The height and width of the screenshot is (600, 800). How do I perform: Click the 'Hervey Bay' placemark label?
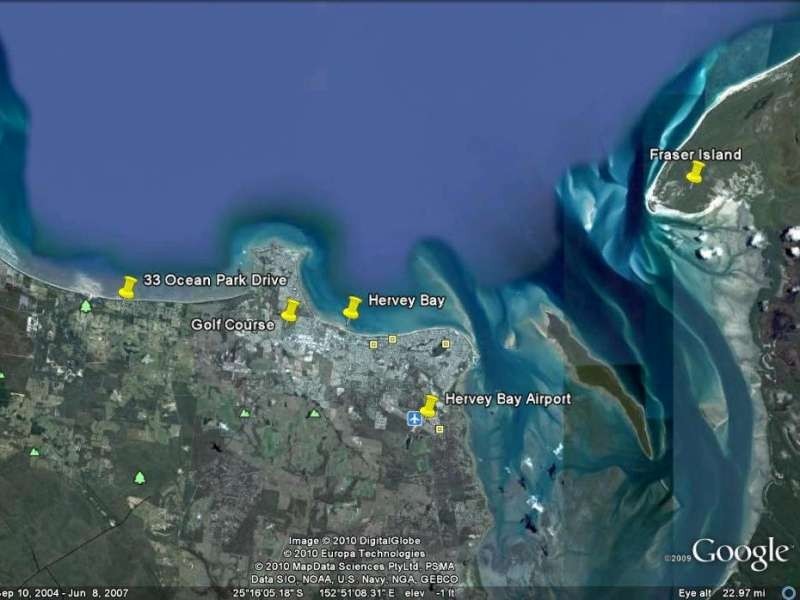[407, 301]
